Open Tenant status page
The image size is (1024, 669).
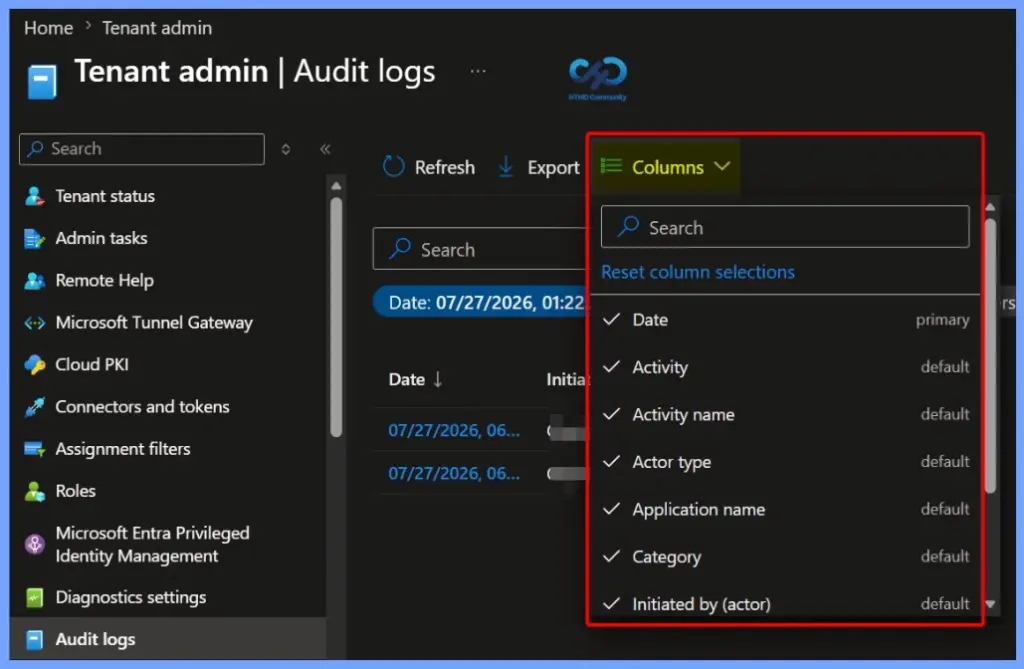click(x=105, y=196)
